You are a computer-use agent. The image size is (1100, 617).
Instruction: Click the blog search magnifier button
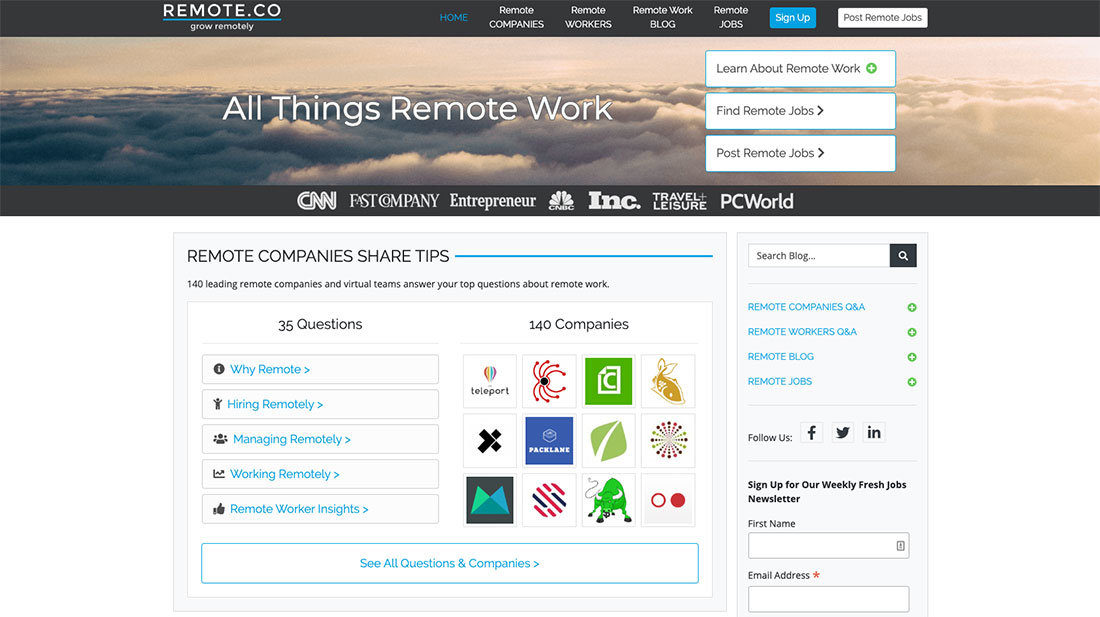click(903, 256)
